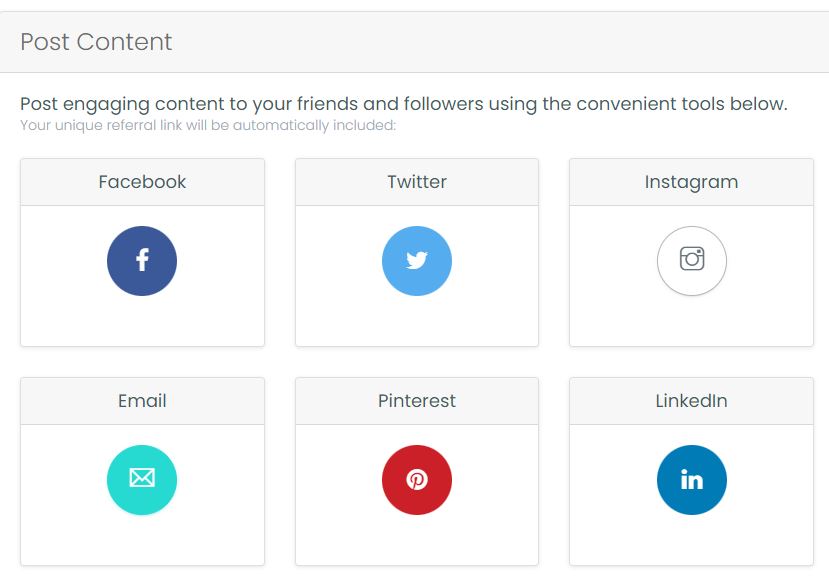Click the round Facebook share icon
The width and height of the screenshot is (829, 580).
142,261
